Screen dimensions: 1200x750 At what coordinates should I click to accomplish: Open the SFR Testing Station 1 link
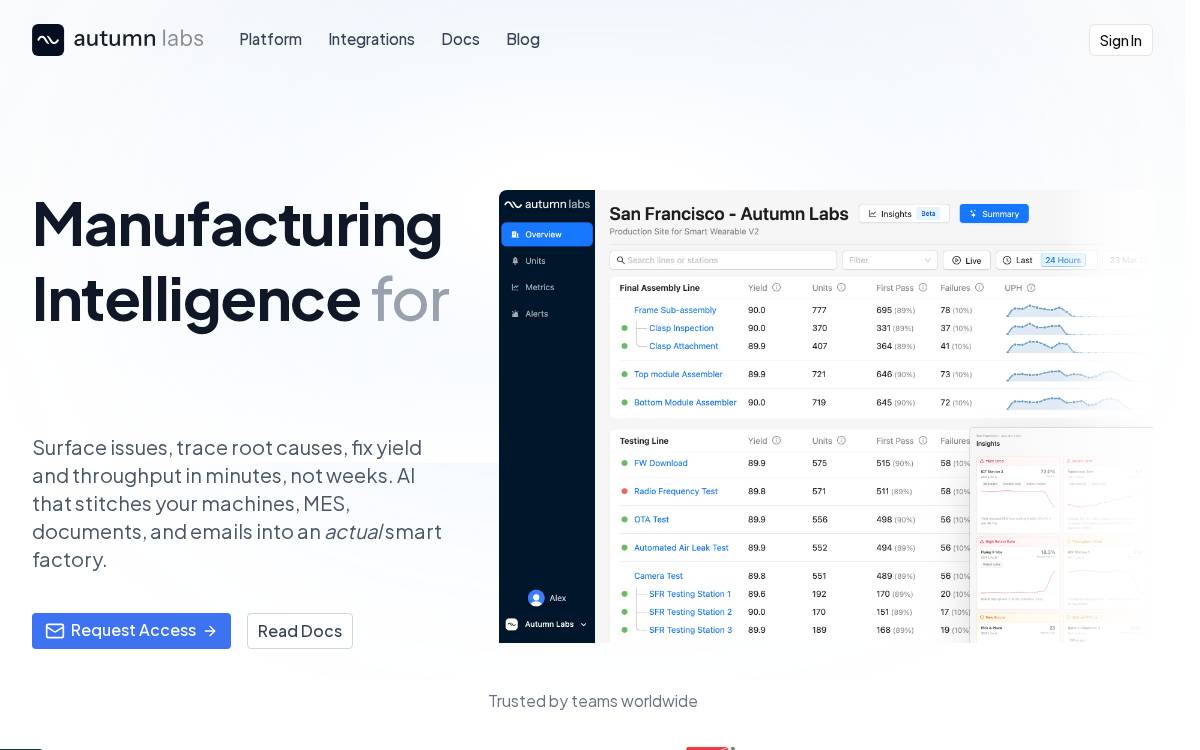(690, 594)
